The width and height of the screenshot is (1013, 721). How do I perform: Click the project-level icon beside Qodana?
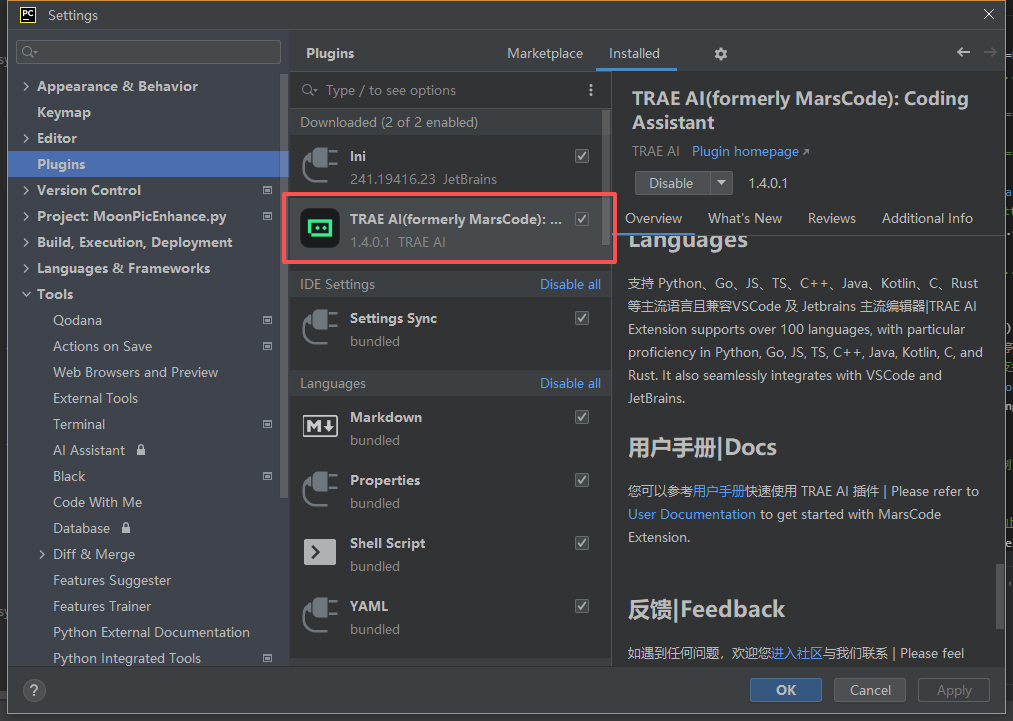267,320
